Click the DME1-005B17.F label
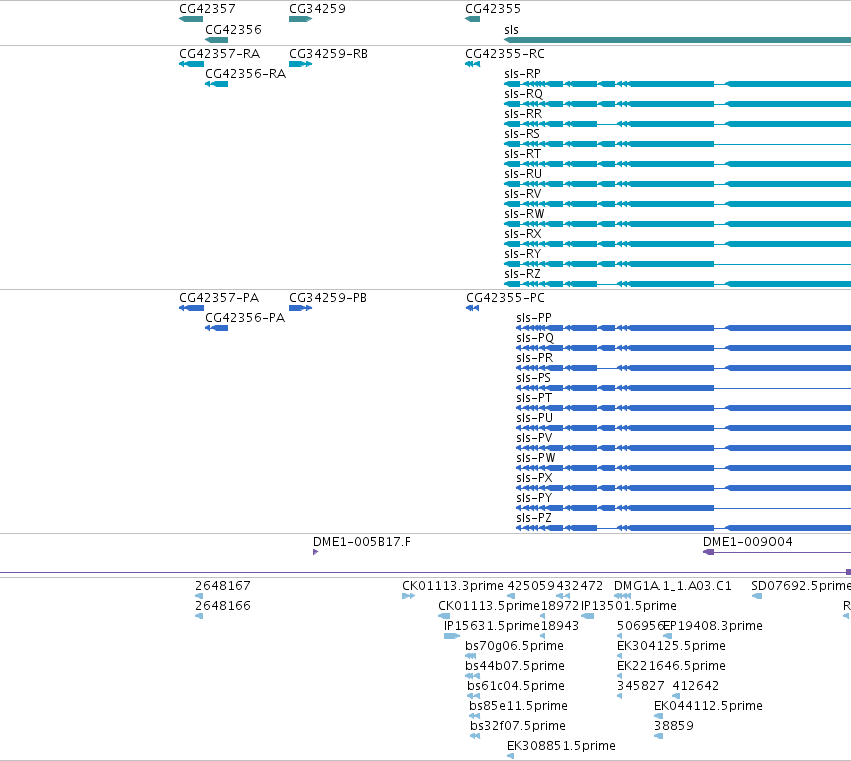The width and height of the screenshot is (851, 761). coord(361,542)
